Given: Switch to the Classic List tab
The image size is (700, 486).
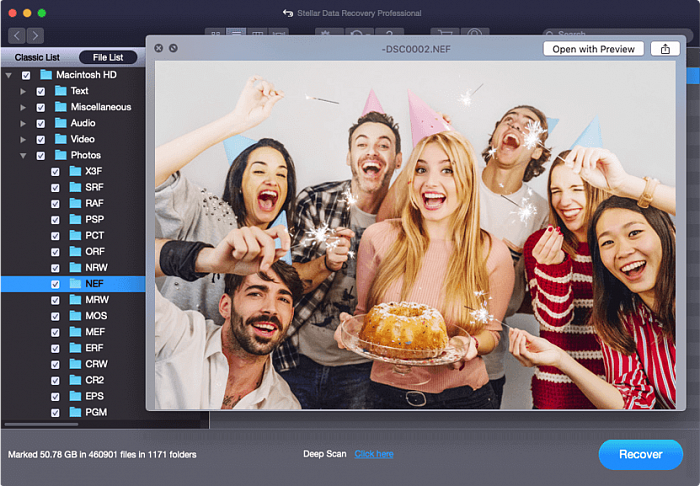Looking at the screenshot, I should (x=37, y=57).
